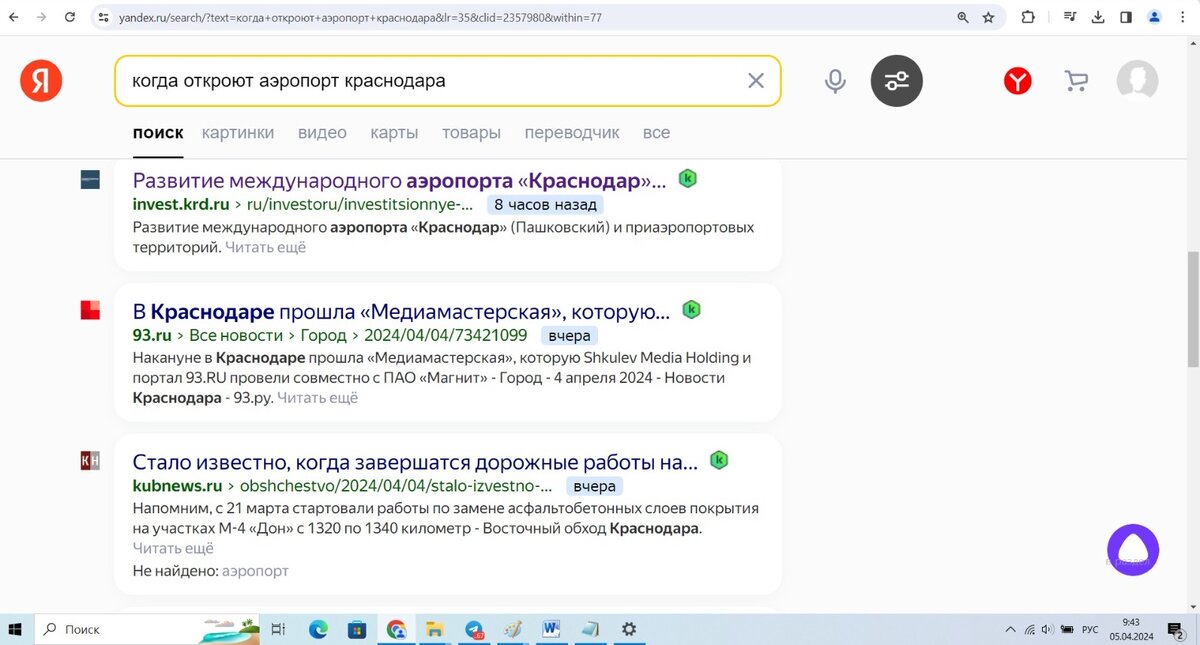Screen dimensions: 1200x645
Task: Click the kubnews.ru site favicon
Action: 90,460
